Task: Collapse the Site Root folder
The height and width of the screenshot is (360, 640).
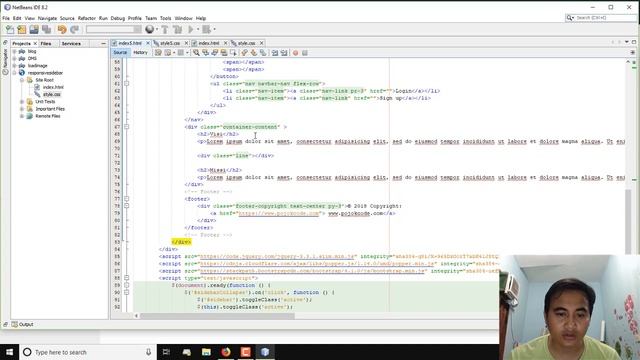Action: pos(22,80)
